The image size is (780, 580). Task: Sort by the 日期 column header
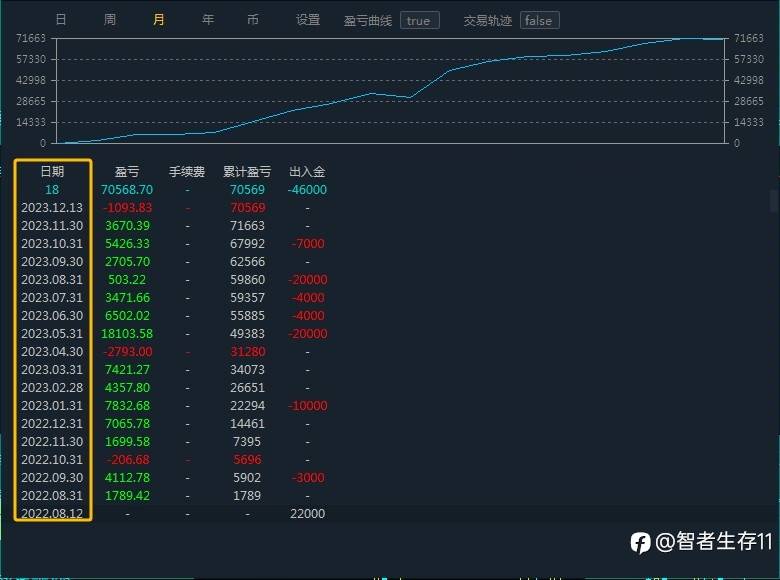(52, 172)
